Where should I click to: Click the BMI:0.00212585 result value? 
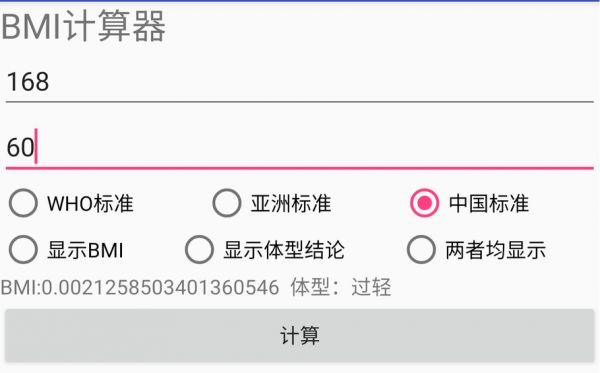[x=140, y=287]
